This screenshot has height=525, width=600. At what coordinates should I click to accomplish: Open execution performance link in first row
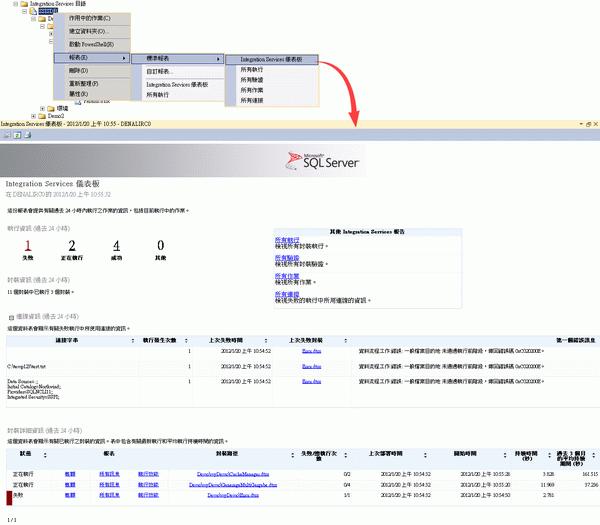coord(148,474)
